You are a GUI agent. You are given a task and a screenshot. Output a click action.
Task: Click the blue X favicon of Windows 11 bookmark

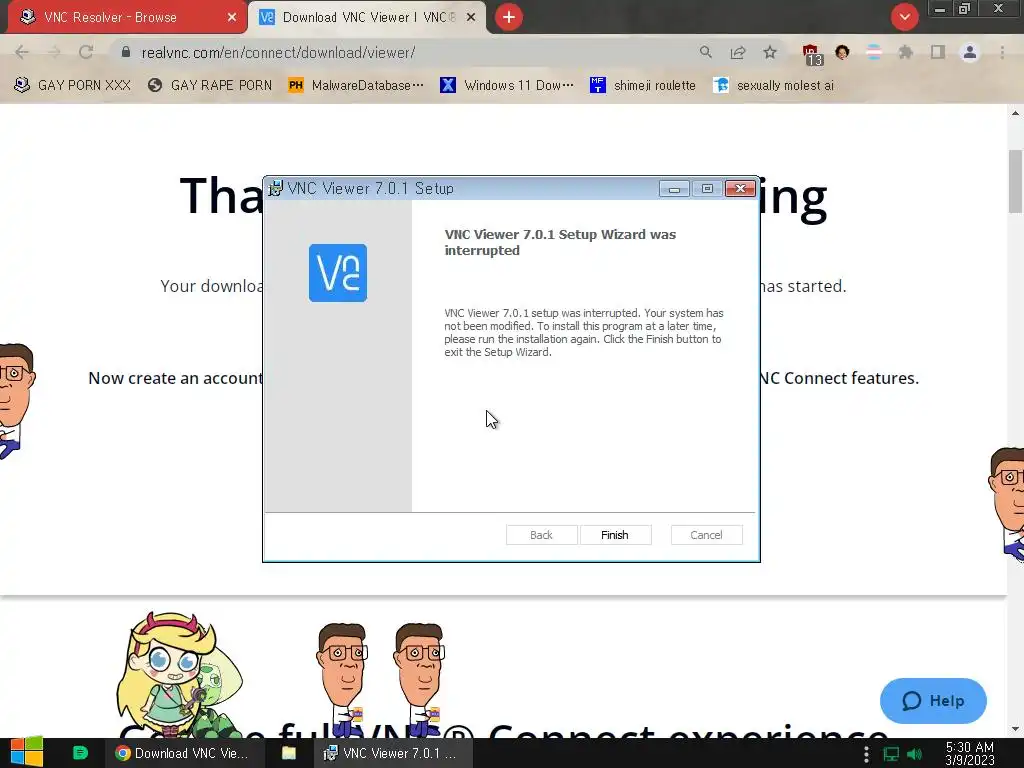447,85
